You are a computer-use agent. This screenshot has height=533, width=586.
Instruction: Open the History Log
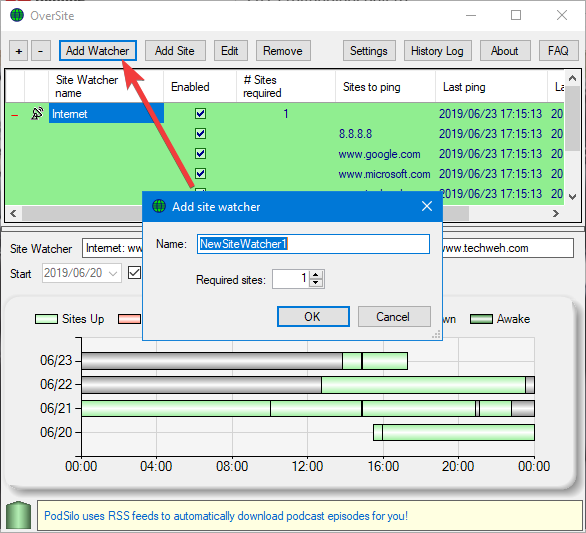tap(437, 51)
